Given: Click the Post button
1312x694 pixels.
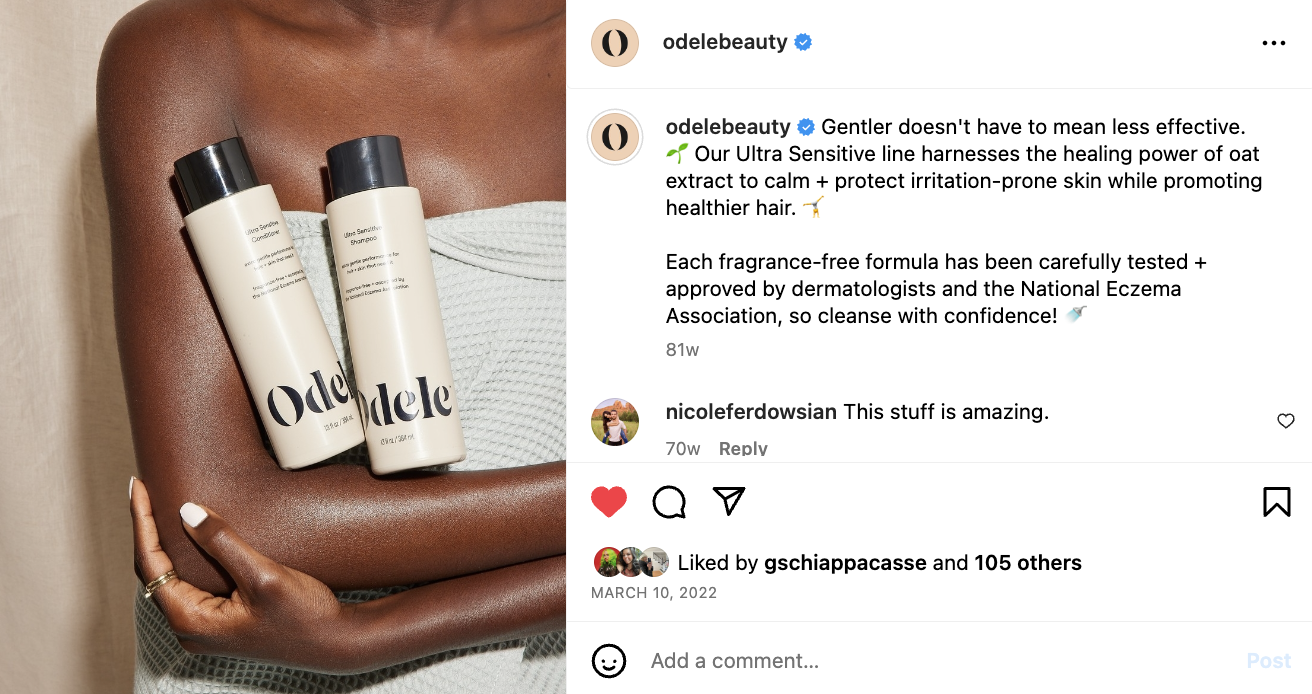Looking at the screenshot, I should pyautogui.click(x=1269, y=661).
